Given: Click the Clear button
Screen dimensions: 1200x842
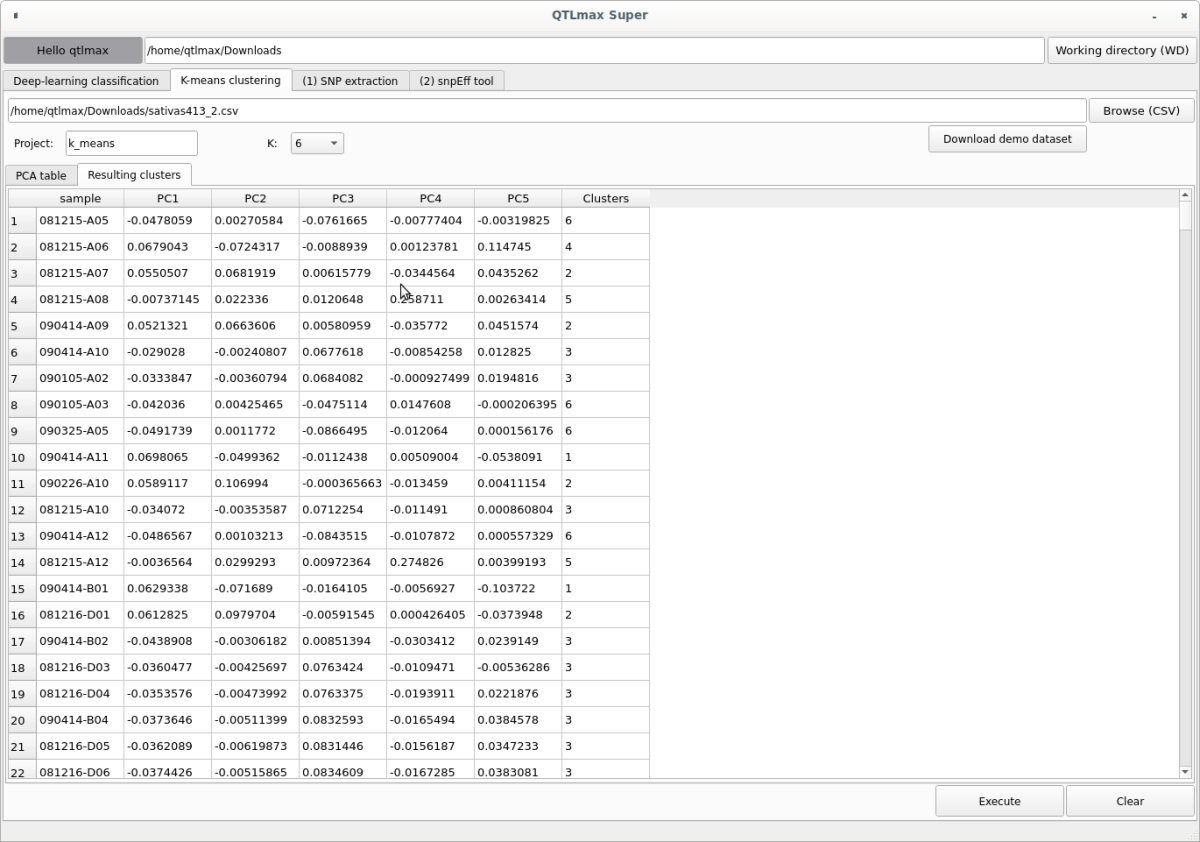Looking at the screenshot, I should click(x=1129, y=801).
